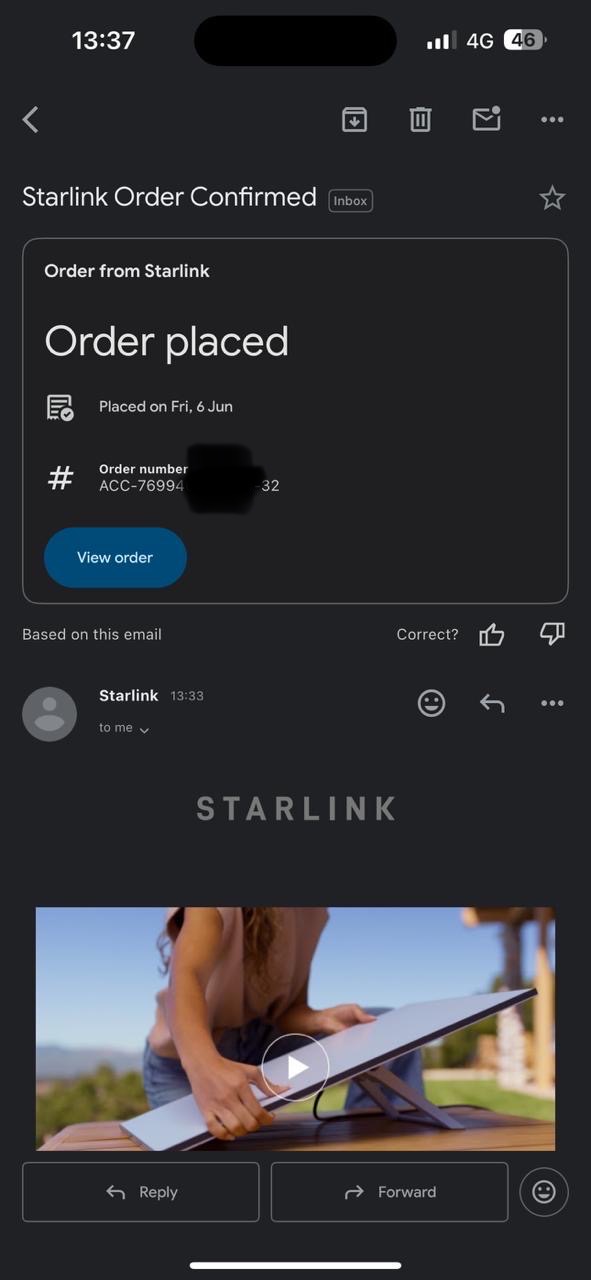Image resolution: width=591 pixels, height=1280 pixels.
Task: Open the top toolbar three-dot menu
Action: pos(552,120)
